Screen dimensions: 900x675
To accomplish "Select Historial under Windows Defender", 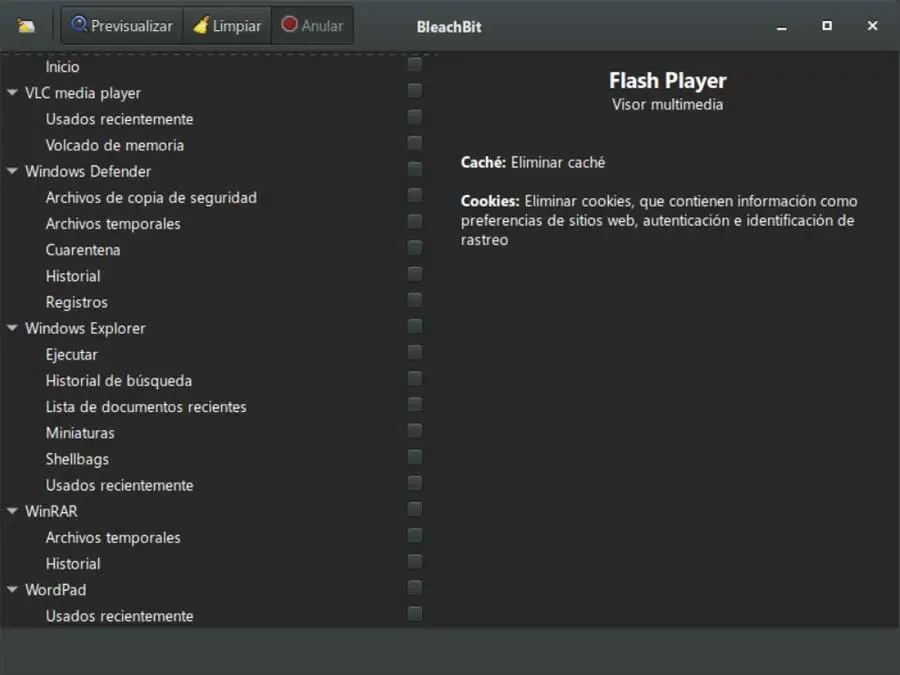I will pyautogui.click(x=73, y=276).
